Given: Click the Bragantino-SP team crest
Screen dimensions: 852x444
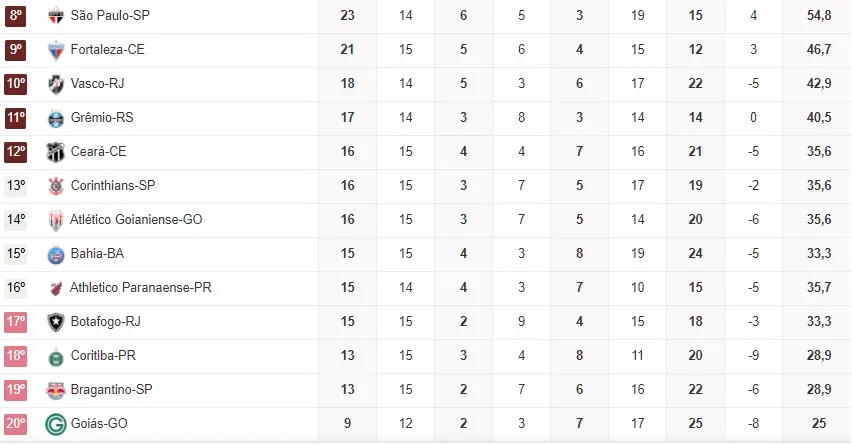Looking at the screenshot, I should (56, 390).
